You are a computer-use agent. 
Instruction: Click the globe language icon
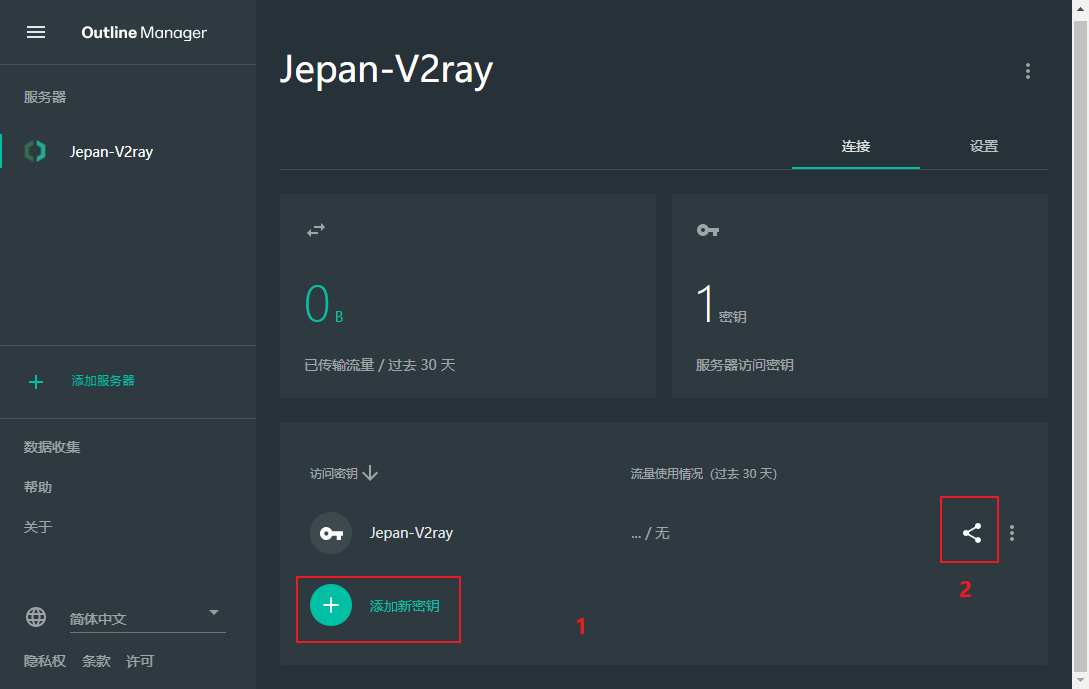click(x=35, y=617)
